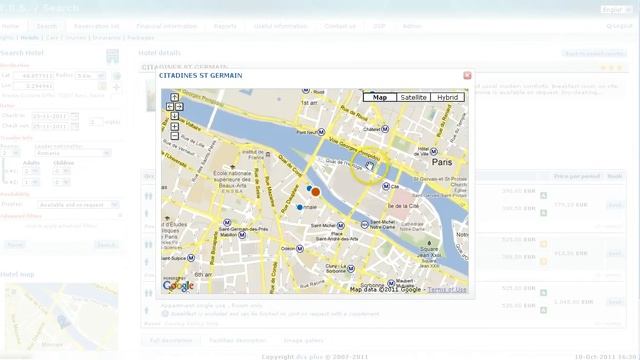
Task: Zoom in with the plus map control
Action: 174,127
